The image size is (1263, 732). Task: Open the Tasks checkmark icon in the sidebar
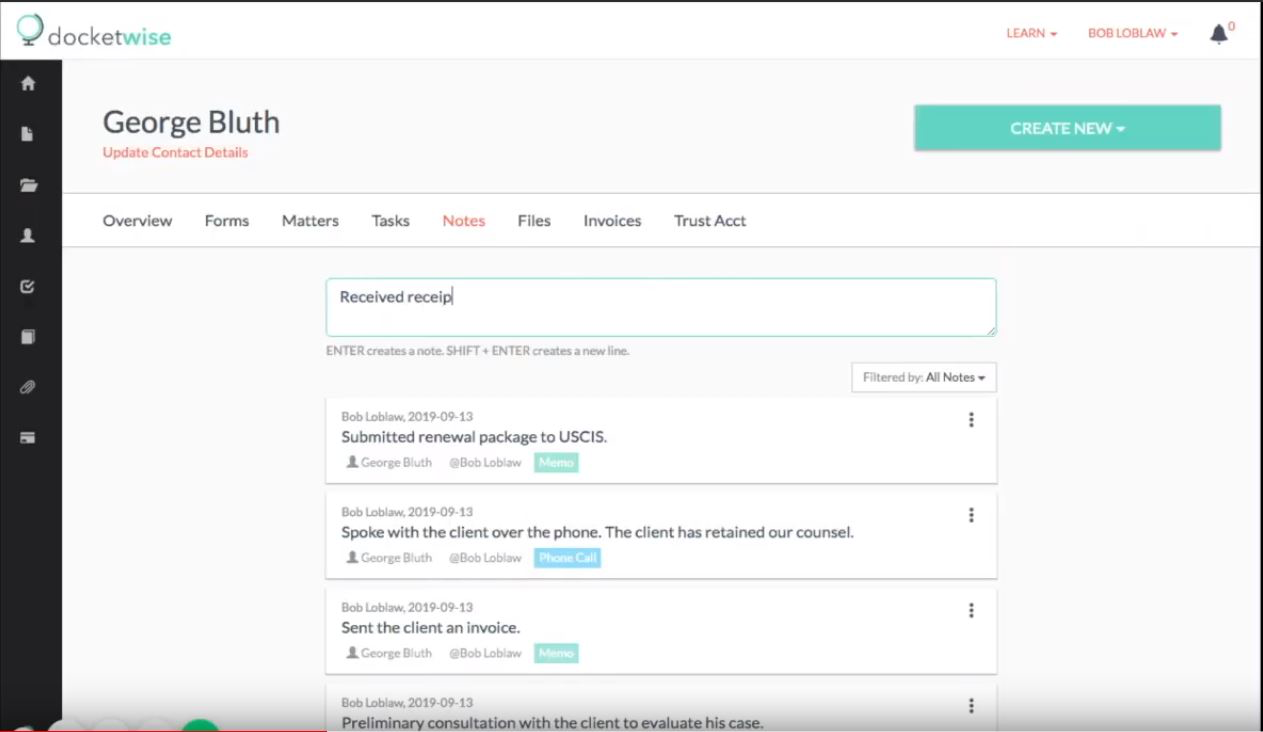point(28,286)
